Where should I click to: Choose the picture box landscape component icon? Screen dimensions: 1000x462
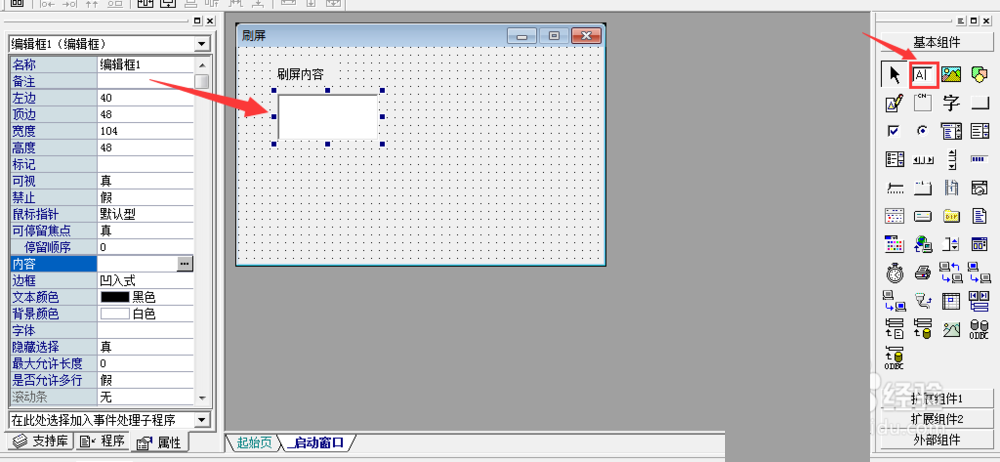pyautogui.click(x=951, y=74)
